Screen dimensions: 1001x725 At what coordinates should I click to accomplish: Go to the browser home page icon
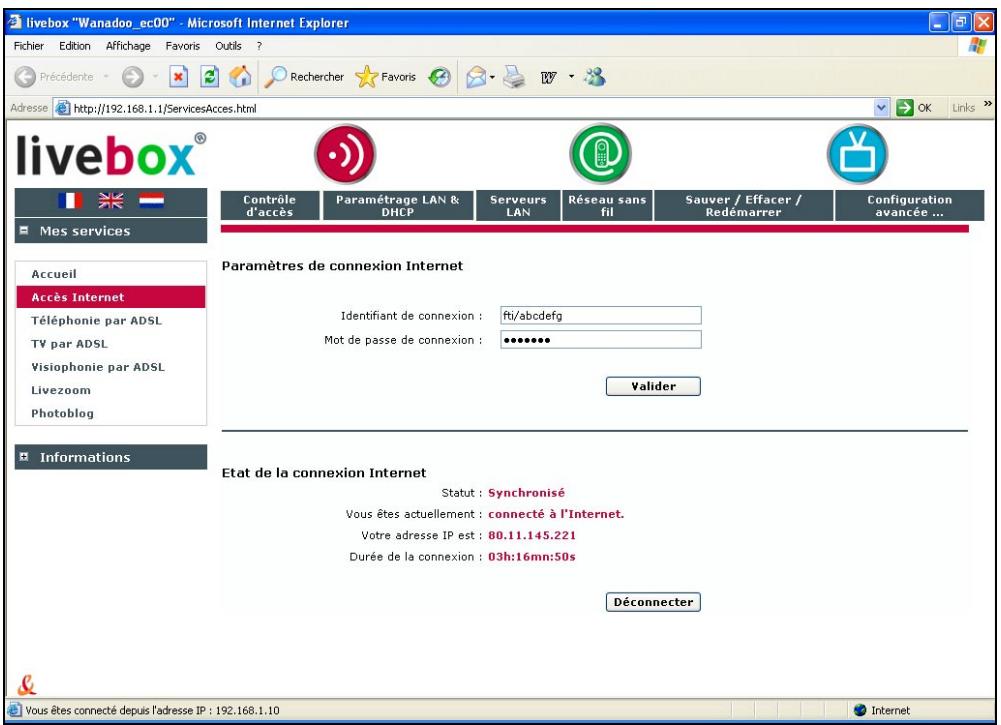pyautogui.click(x=240, y=77)
